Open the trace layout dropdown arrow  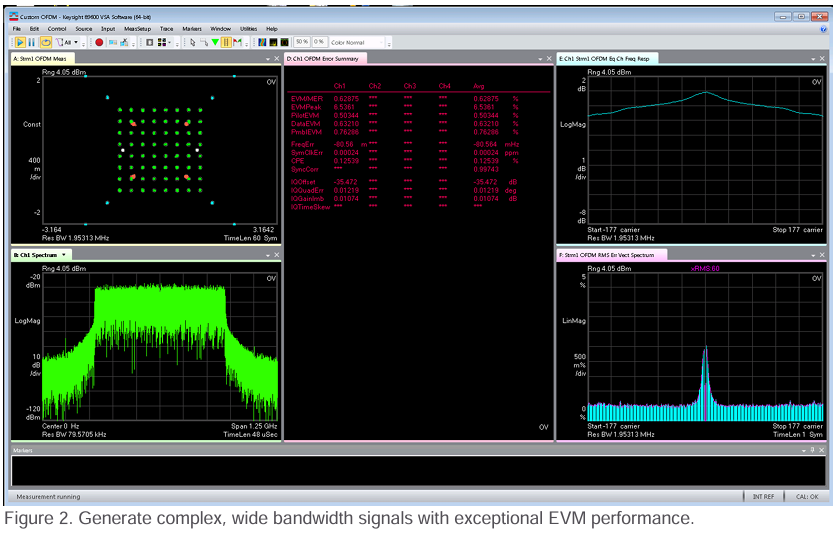(x=170, y=42)
